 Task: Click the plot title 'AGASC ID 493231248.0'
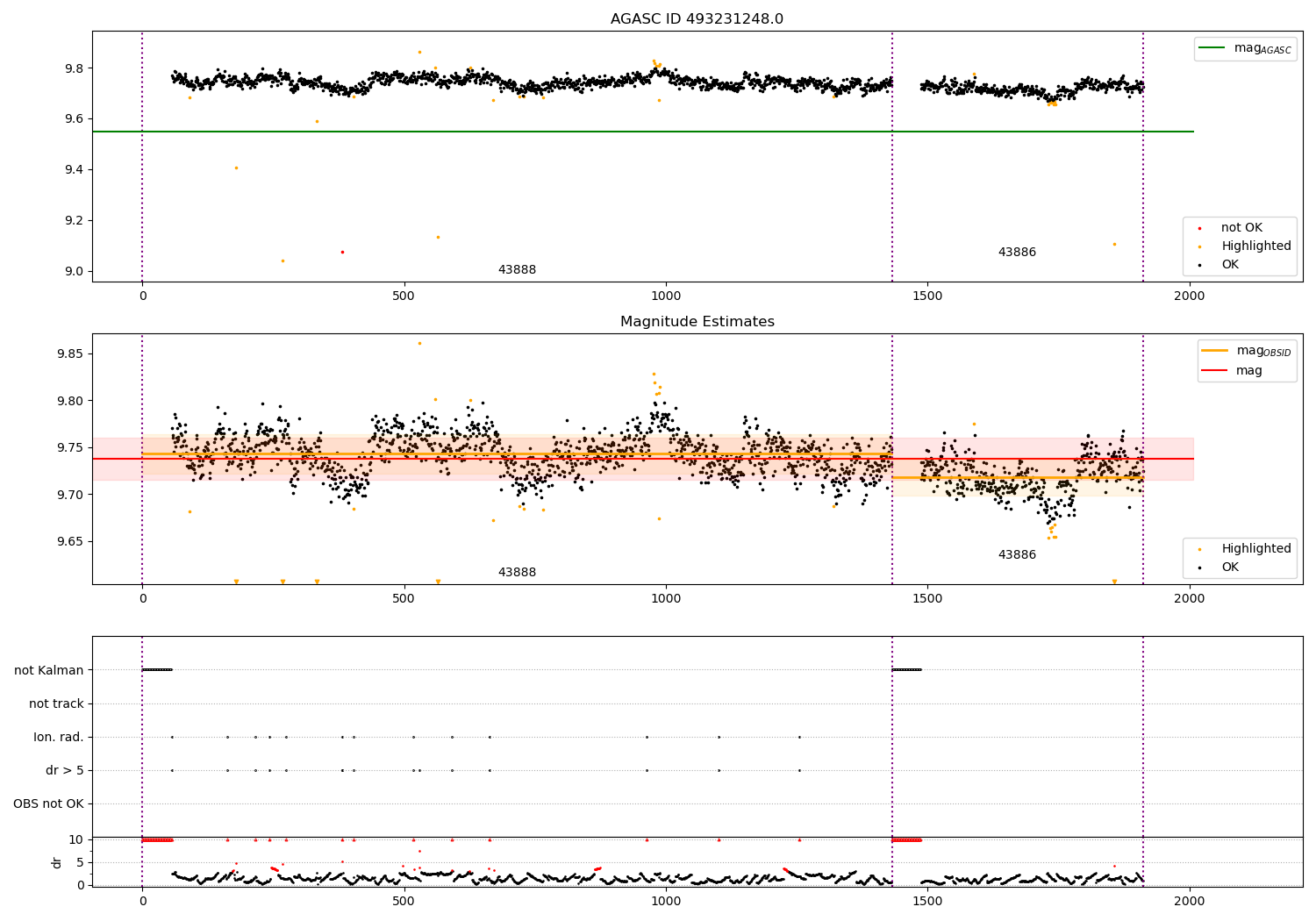tap(697, 19)
